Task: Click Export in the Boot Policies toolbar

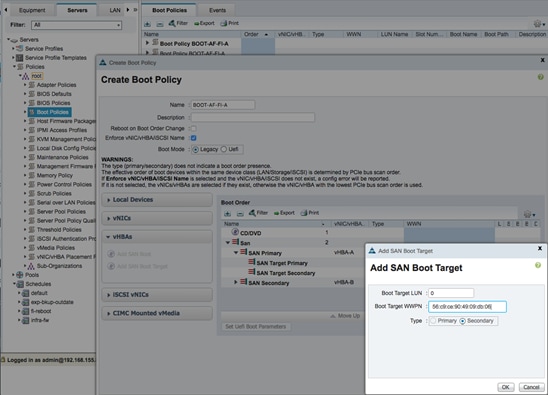Action: tap(204, 23)
